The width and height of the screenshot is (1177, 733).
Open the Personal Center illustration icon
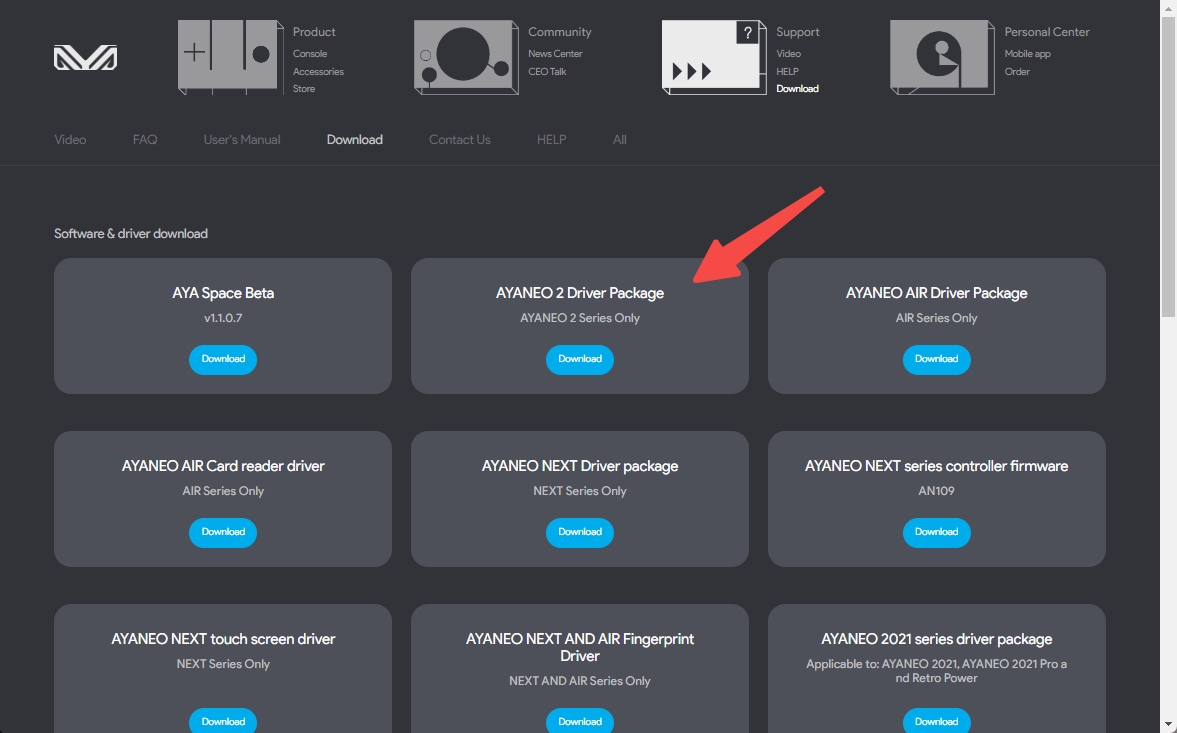(x=942, y=57)
